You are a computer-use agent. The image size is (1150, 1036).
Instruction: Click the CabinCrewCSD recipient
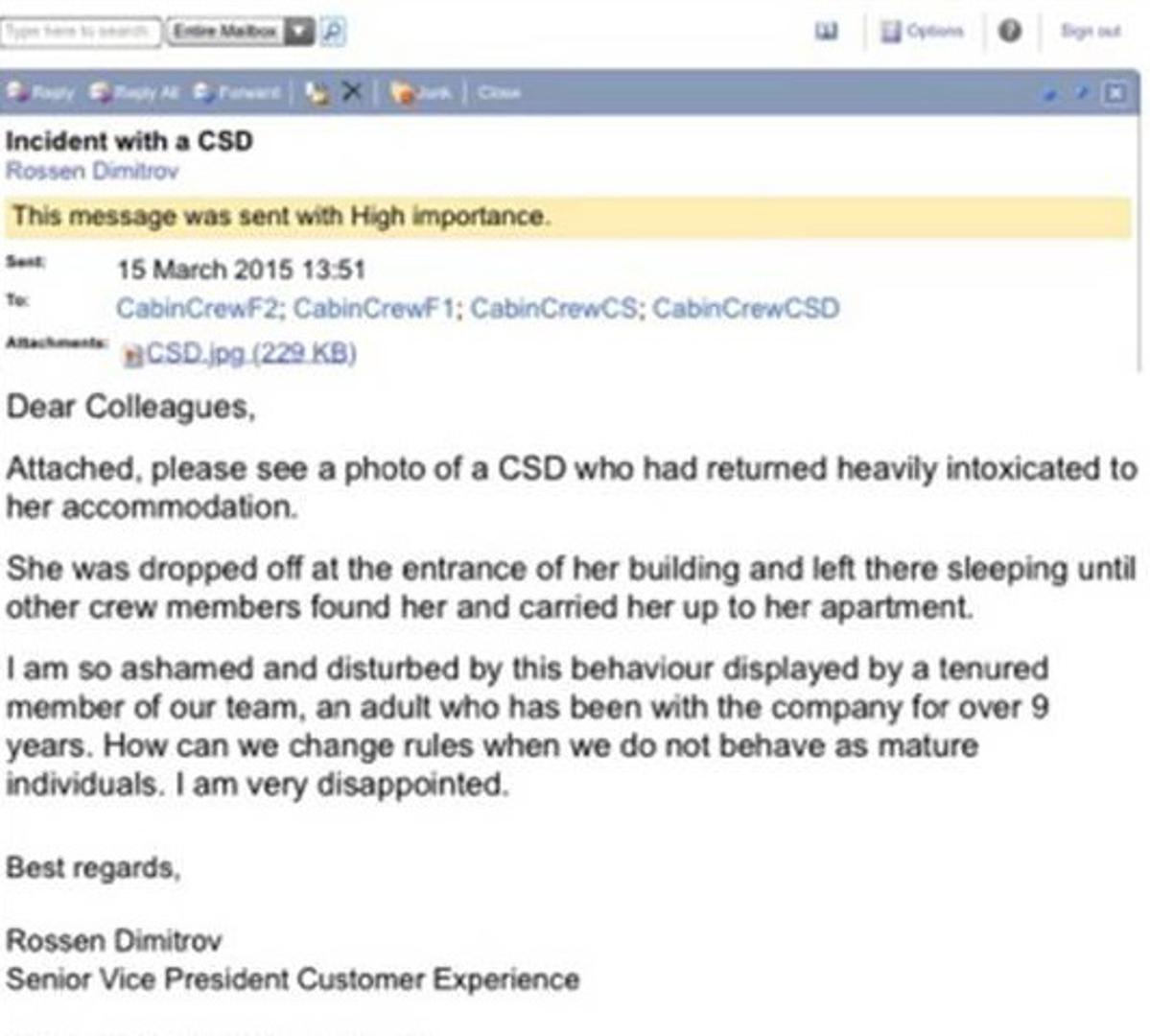(745, 308)
